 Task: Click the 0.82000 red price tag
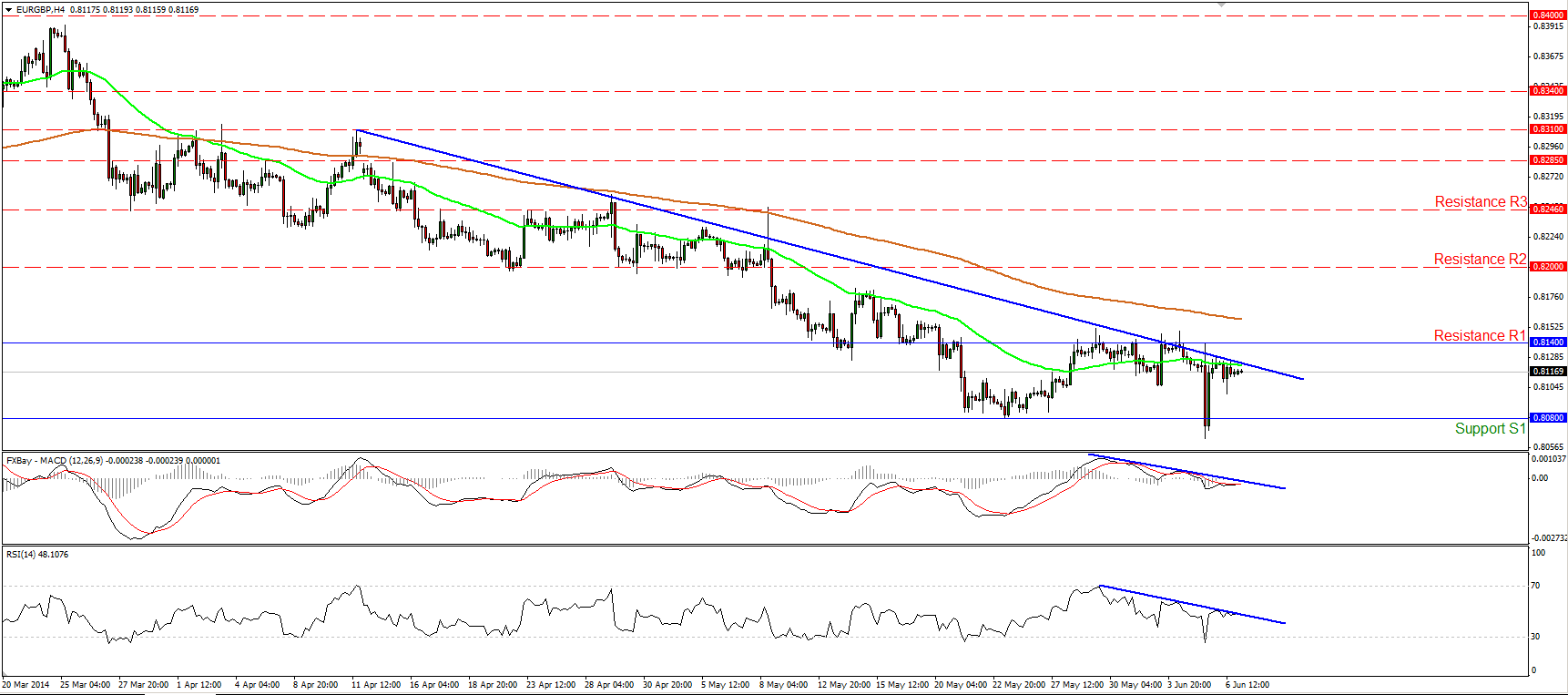(1548, 267)
